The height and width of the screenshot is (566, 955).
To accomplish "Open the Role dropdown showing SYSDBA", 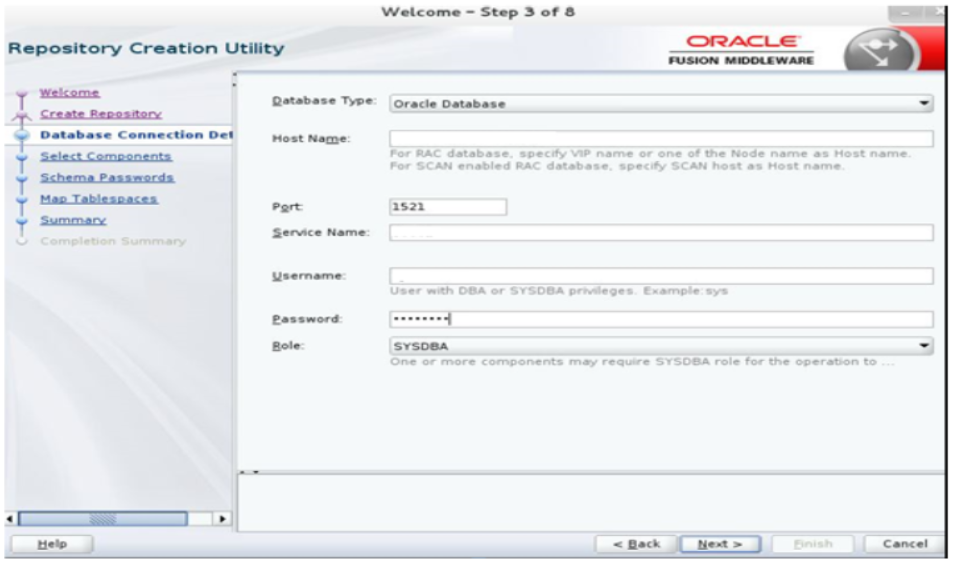I will coord(661,346).
